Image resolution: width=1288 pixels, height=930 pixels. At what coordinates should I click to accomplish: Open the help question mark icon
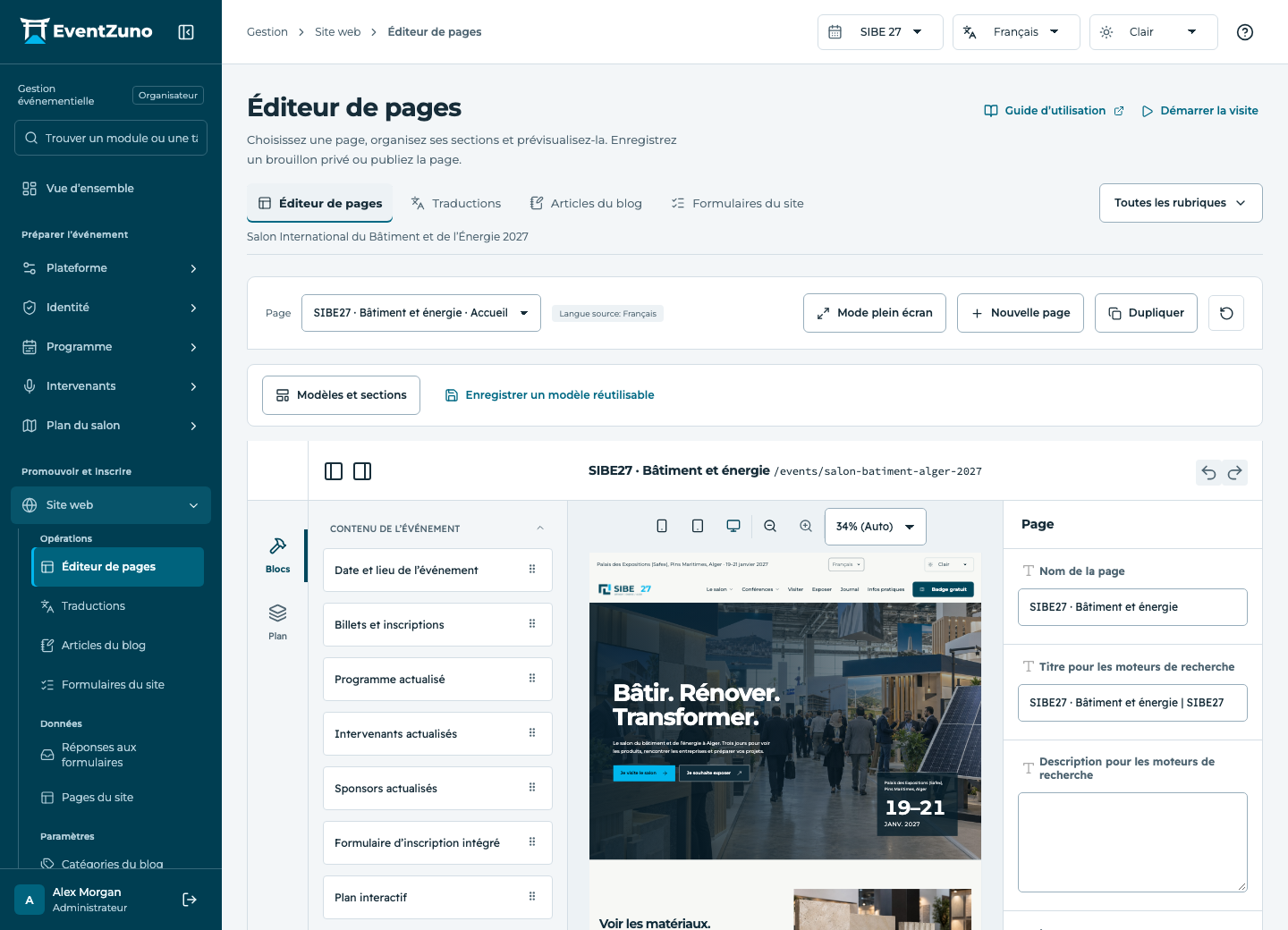[x=1244, y=32]
